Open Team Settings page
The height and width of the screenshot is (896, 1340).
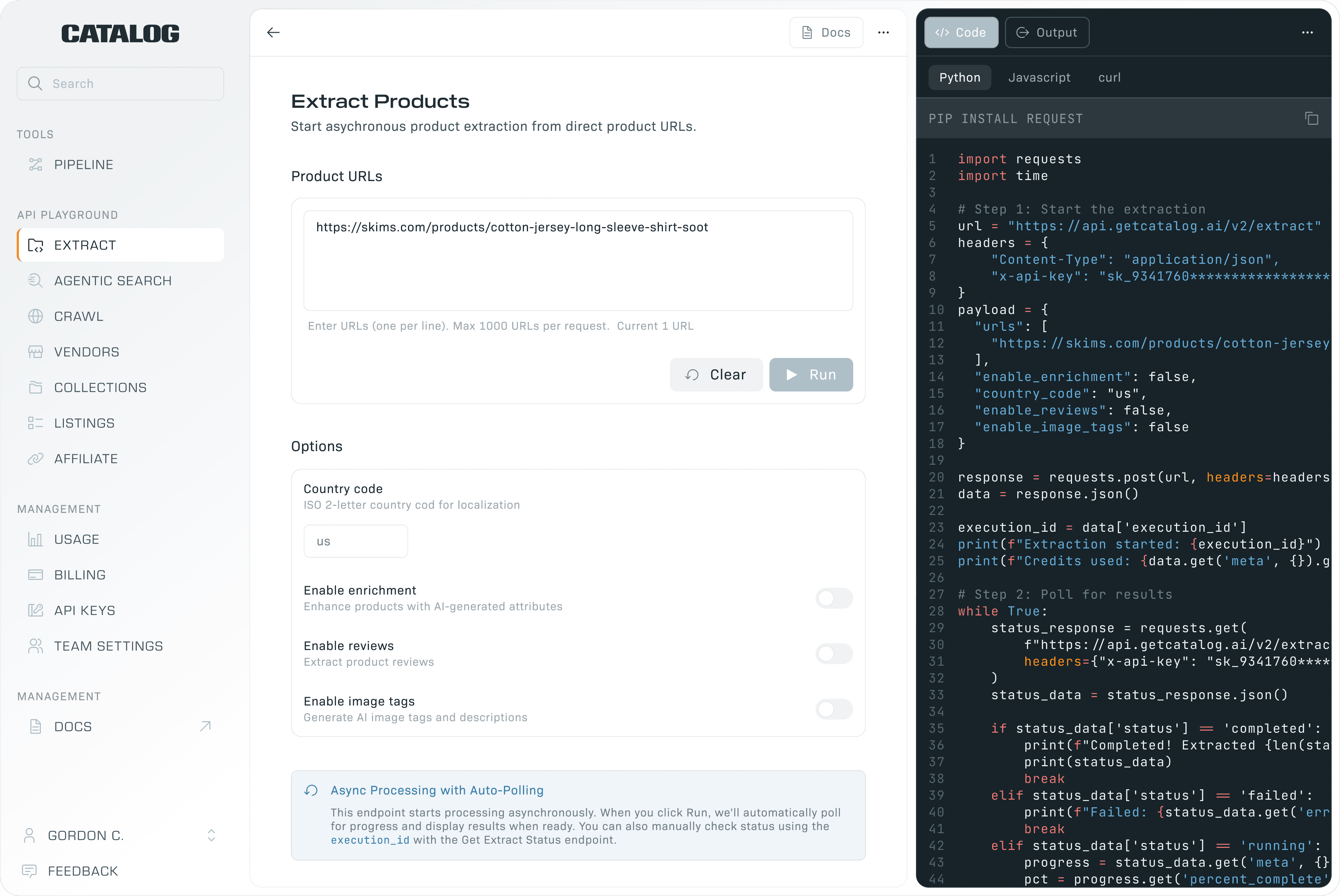pos(120,646)
